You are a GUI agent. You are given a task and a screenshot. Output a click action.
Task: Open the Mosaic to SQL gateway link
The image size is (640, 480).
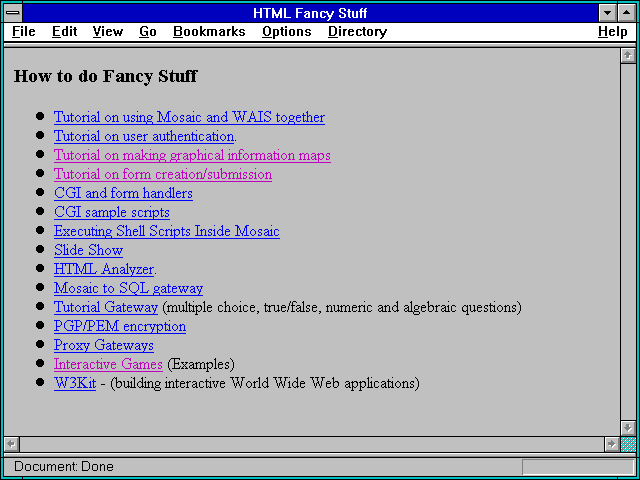(128, 288)
